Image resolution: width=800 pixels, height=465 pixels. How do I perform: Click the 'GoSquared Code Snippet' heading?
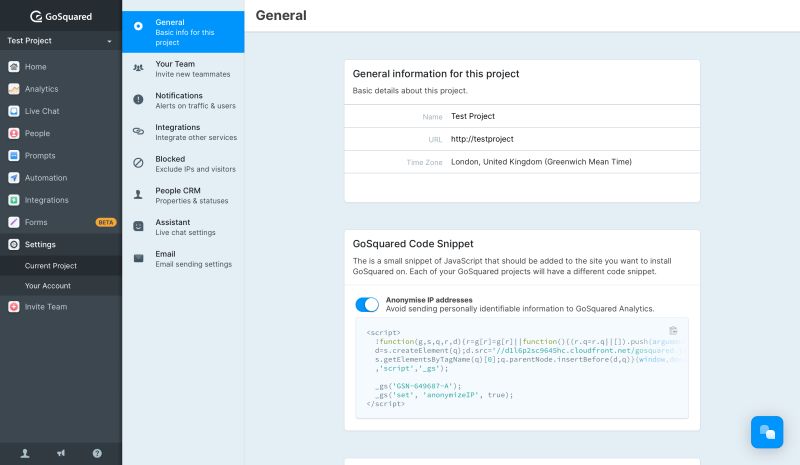point(413,243)
